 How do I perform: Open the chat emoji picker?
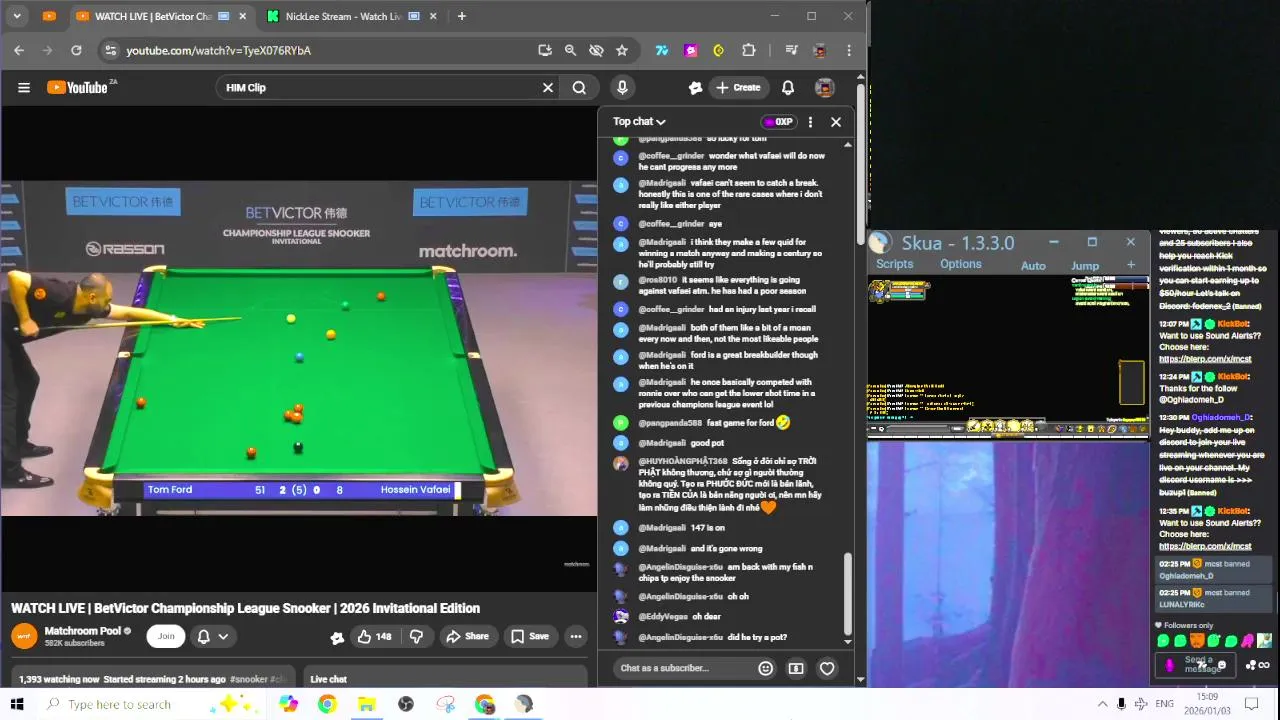(766, 668)
